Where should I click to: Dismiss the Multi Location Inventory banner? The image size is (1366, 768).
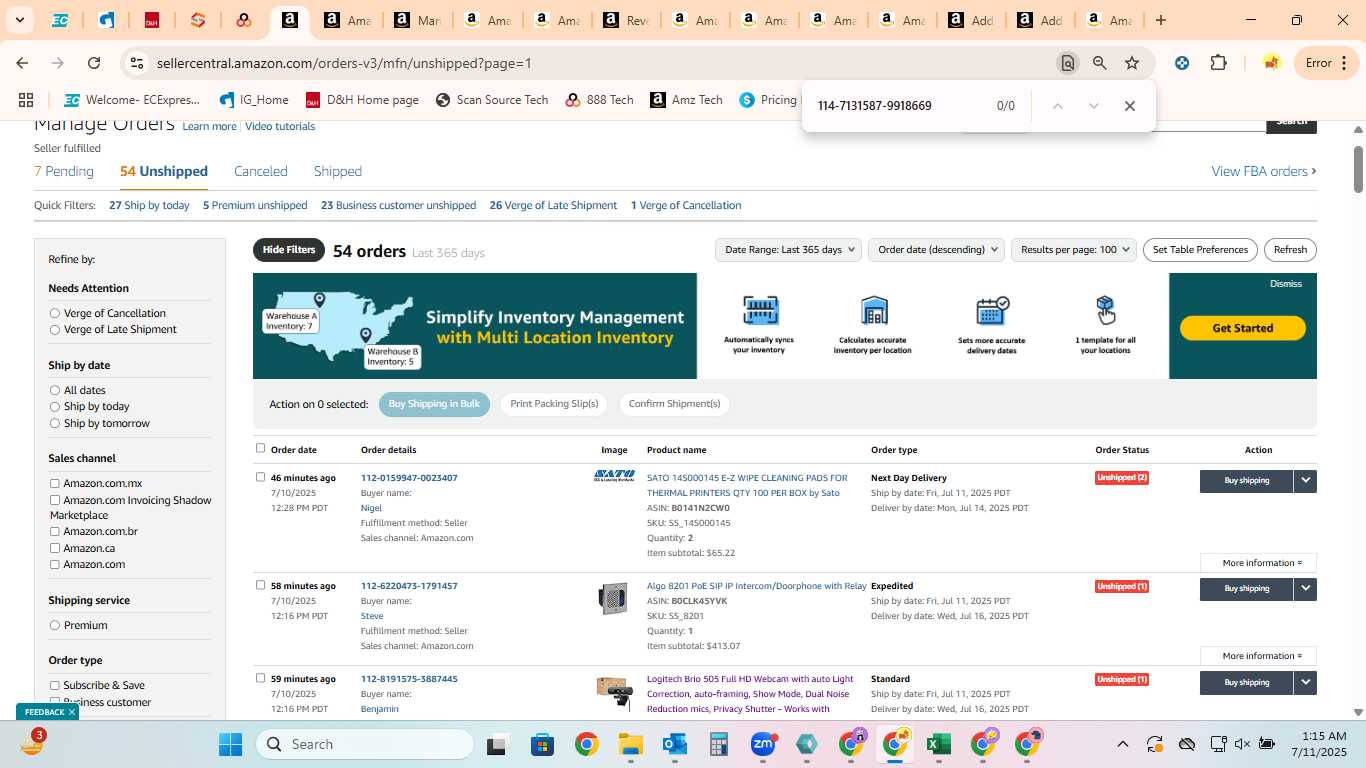pos(1286,284)
